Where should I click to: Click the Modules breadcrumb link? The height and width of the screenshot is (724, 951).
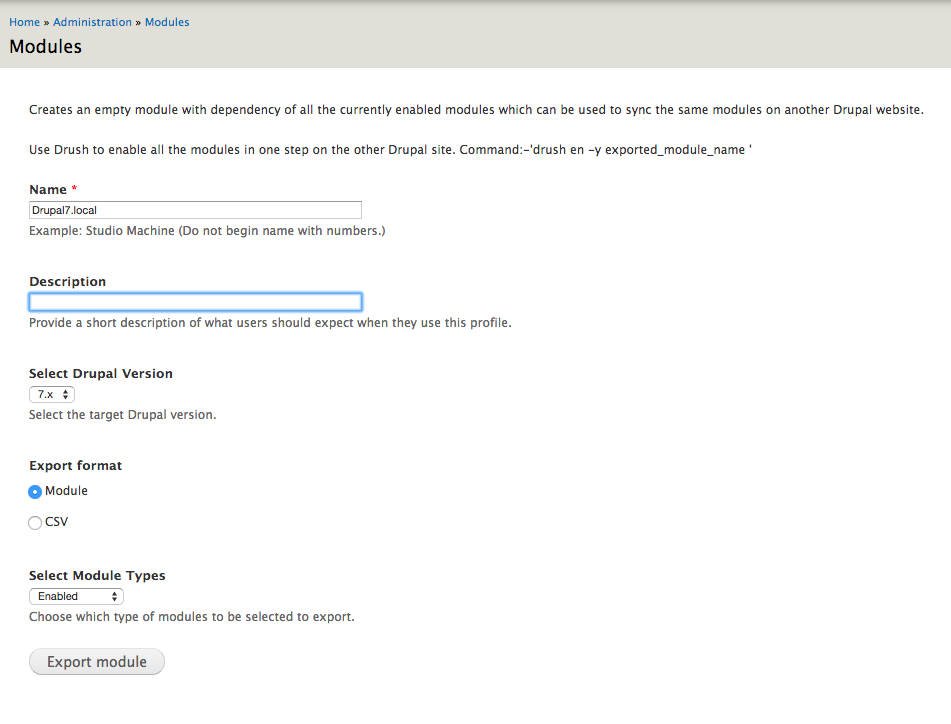tap(167, 22)
